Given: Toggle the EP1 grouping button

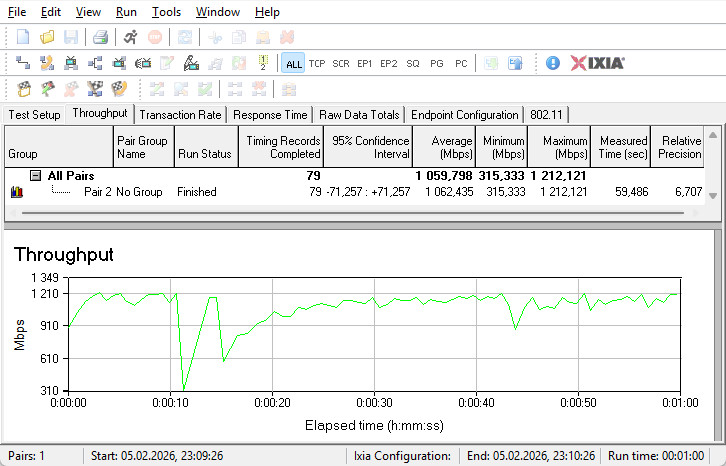Looking at the screenshot, I should pyautogui.click(x=365, y=63).
